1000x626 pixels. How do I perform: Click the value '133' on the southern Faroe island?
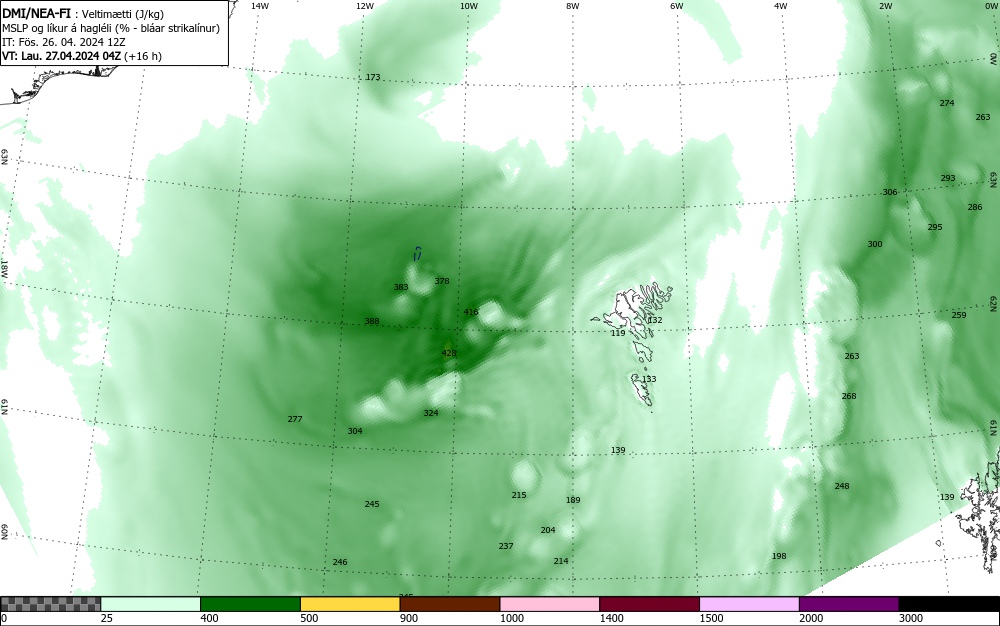pos(649,379)
